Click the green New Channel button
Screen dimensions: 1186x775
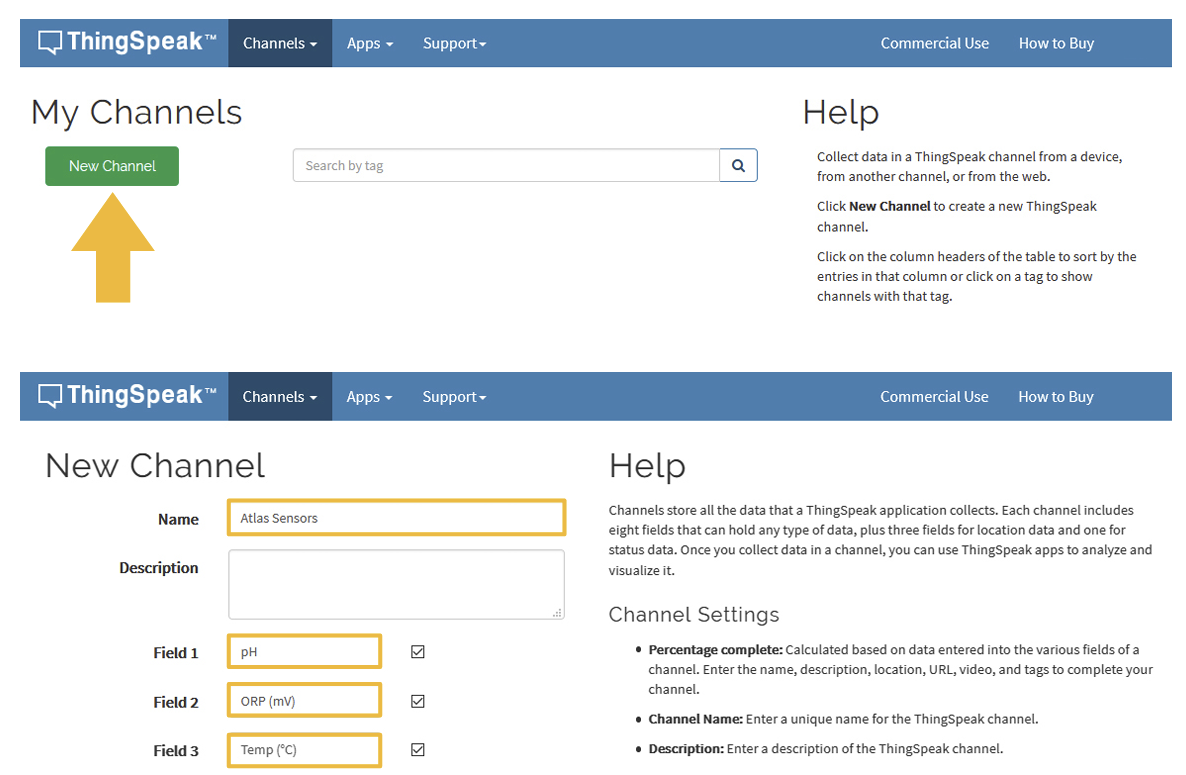[112, 166]
